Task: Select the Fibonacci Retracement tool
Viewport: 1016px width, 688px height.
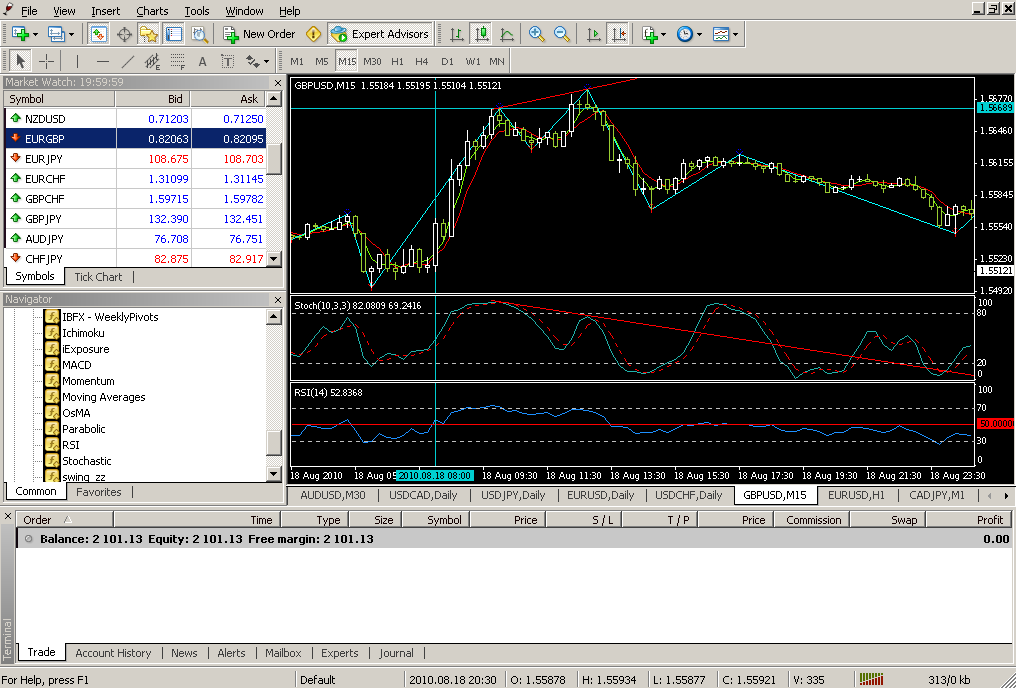Action: 178,61
